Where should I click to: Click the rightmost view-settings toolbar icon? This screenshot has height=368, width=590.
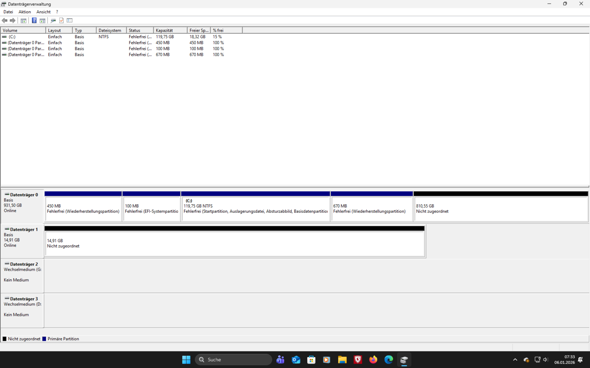click(x=70, y=20)
